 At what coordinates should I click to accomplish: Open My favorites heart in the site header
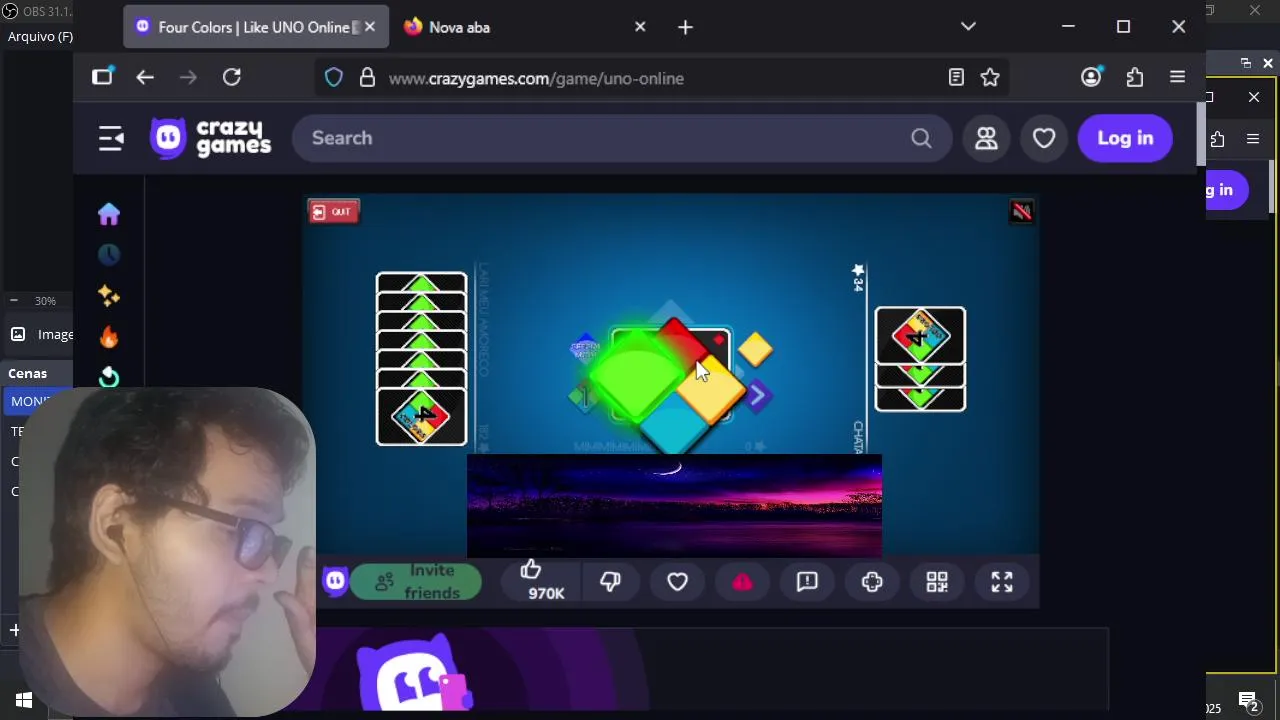coord(1044,138)
